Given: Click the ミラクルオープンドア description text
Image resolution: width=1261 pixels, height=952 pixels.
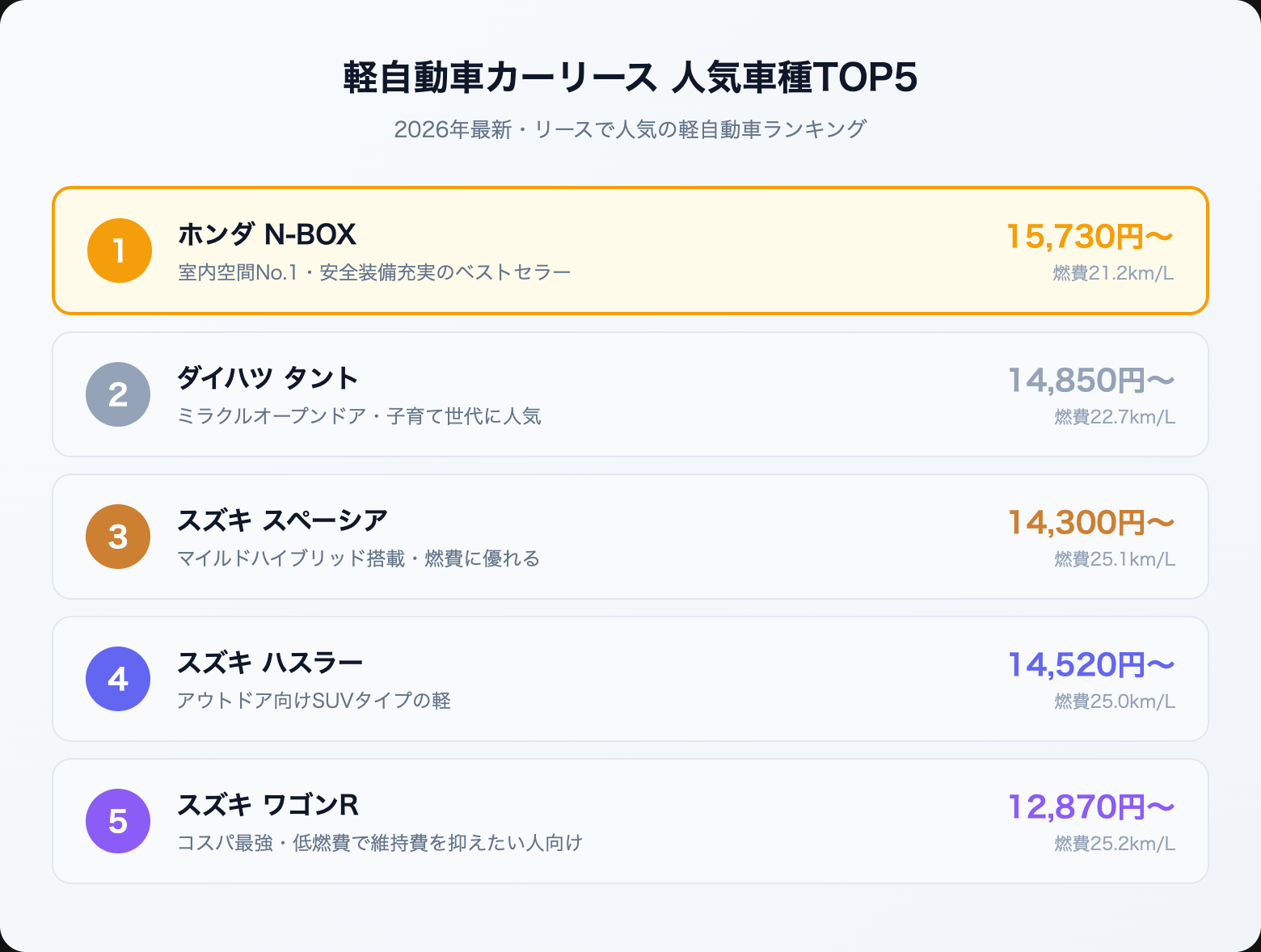Looking at the screenshot, I should pos(359,416).
